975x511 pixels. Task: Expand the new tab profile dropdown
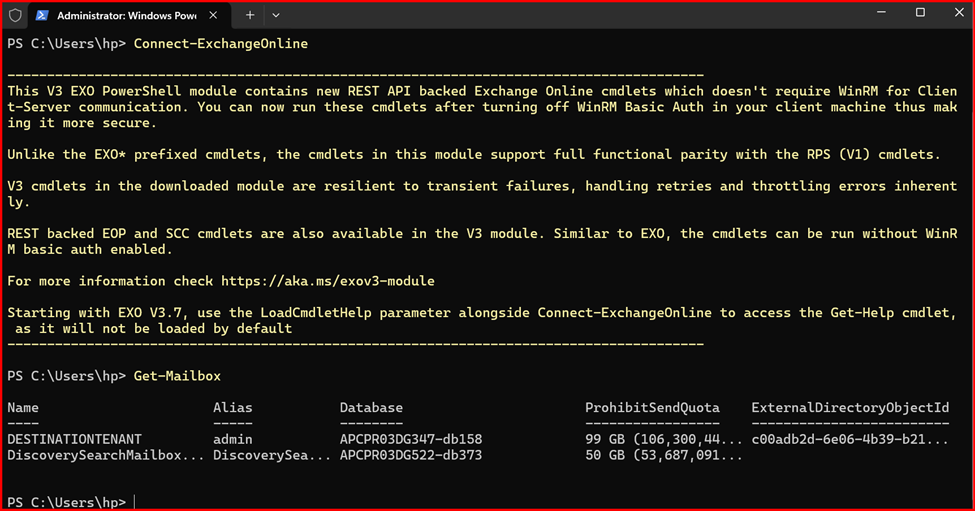pyautogui.click(x=276, y=16)
